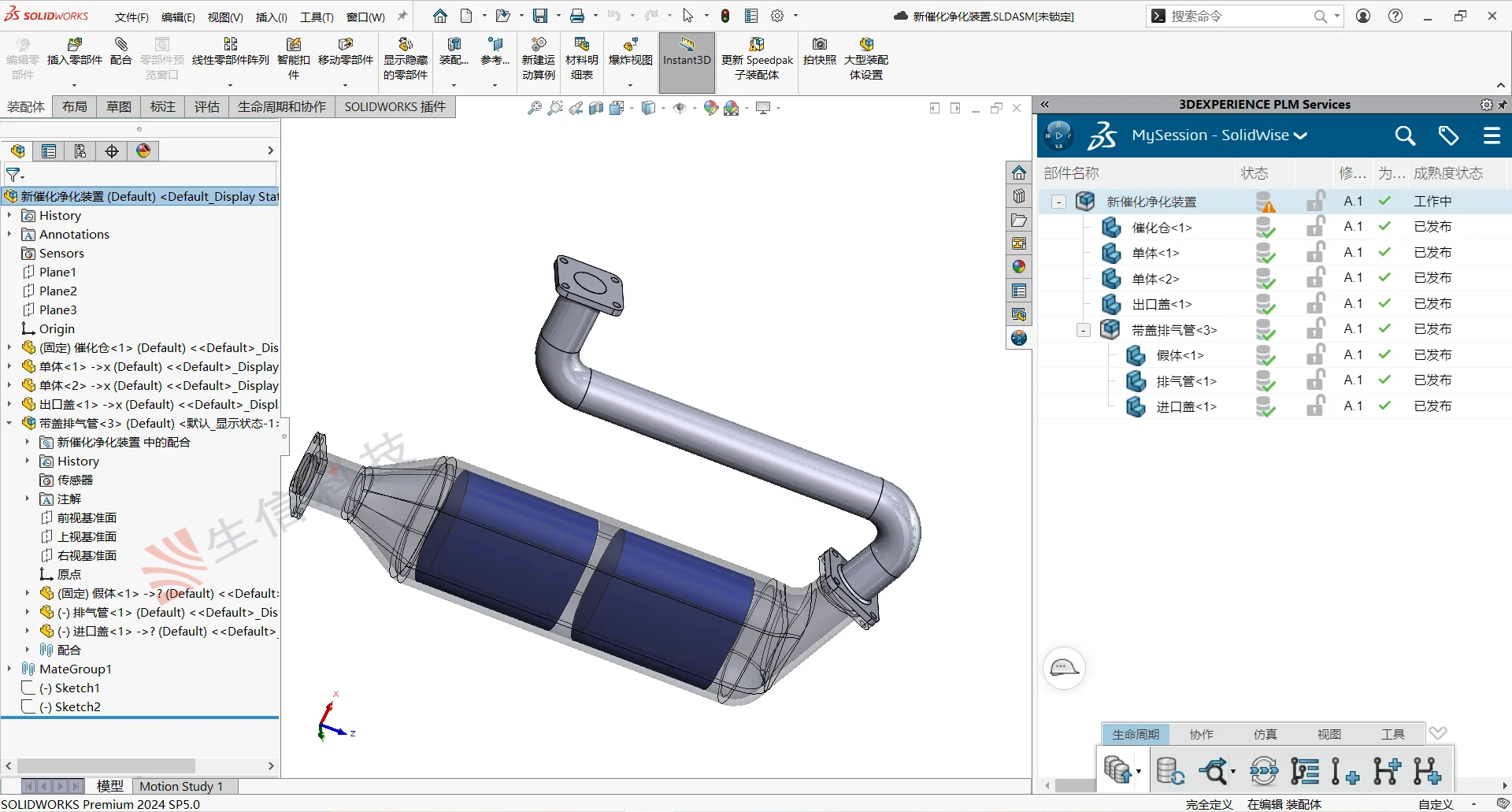The height and width of the screenshot is (812, 1512).
Task: Collapse 带盖排气管<3> in PLM panel
Action: tap(1084, 330)
